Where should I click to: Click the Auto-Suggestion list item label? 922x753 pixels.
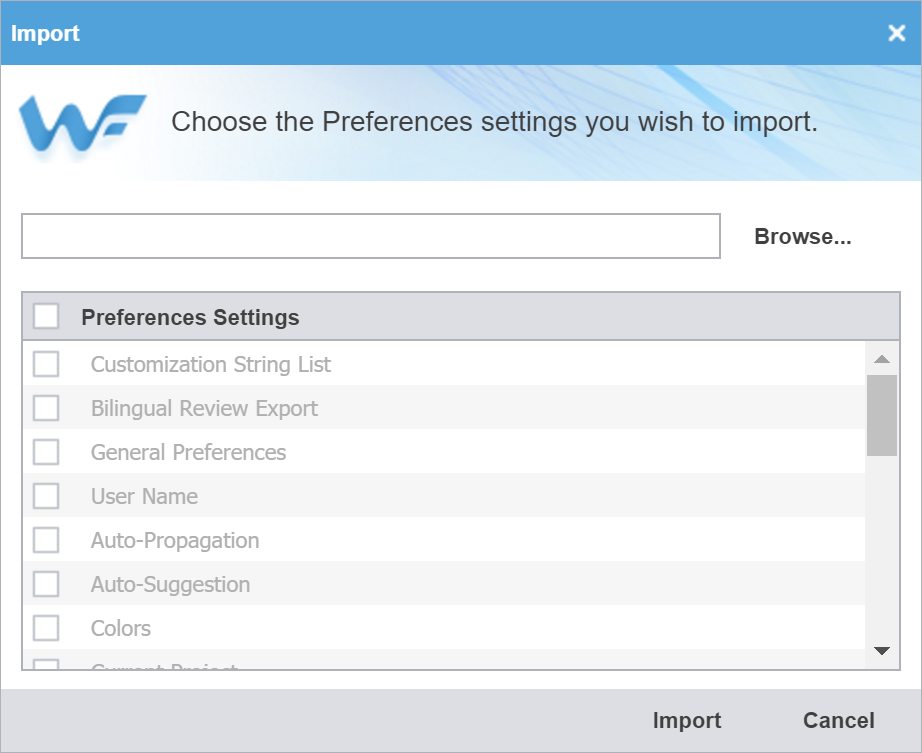point(171,585)
